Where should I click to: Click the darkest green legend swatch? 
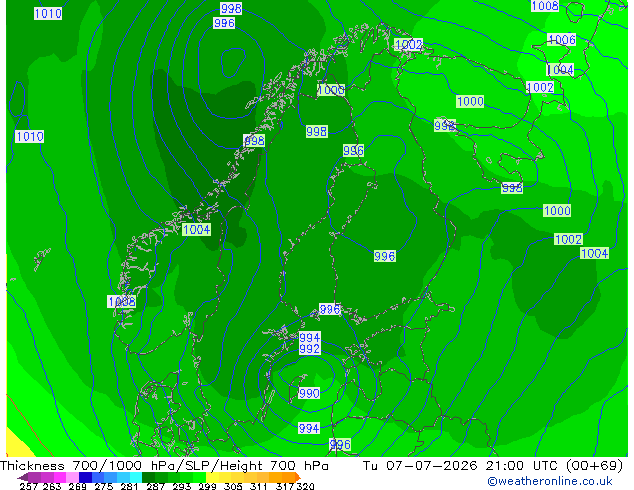[148, 477]
